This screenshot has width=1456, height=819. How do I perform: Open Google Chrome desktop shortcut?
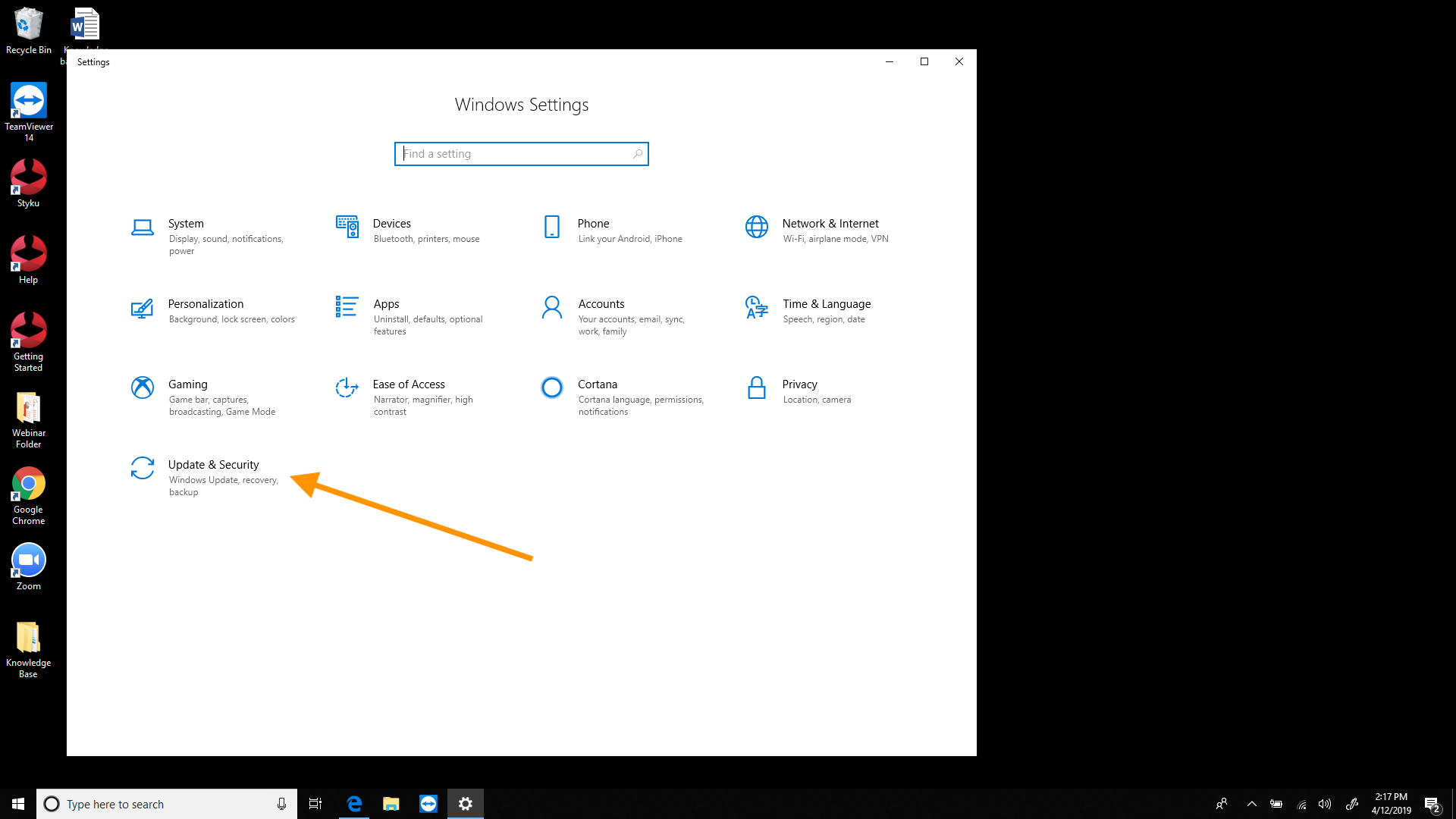click(29, 485)
